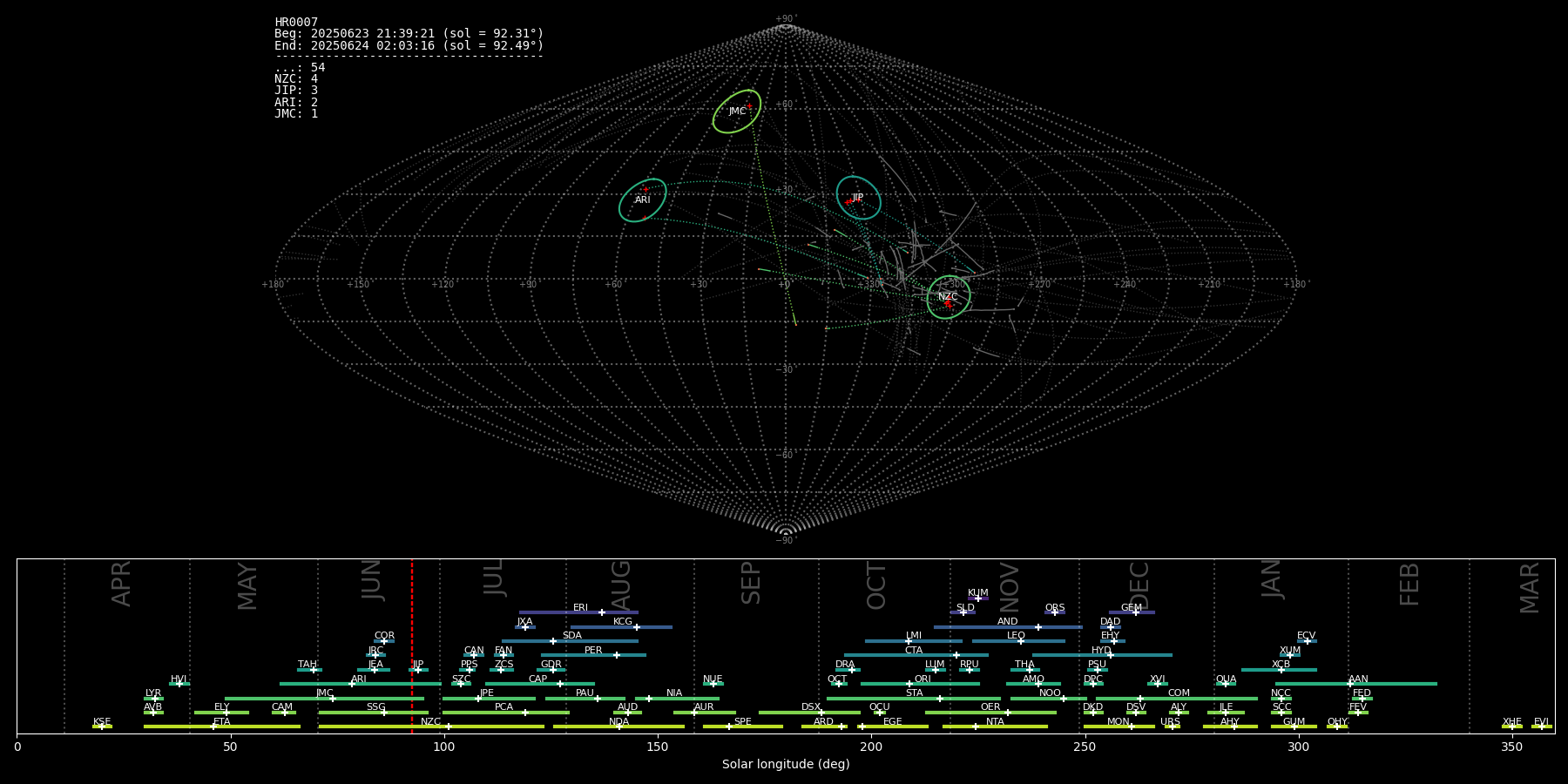Select the COM shower bar in timeline

pos(1177,699)
